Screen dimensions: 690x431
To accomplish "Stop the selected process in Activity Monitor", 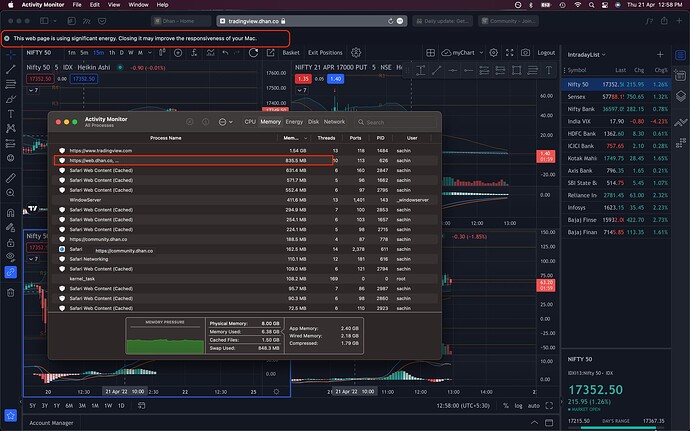I will coord(190,122).
